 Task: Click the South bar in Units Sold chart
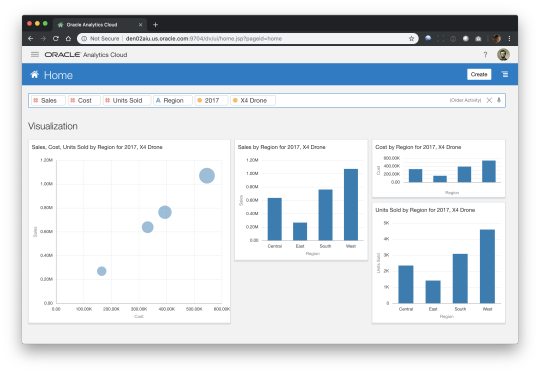[460, 279]
